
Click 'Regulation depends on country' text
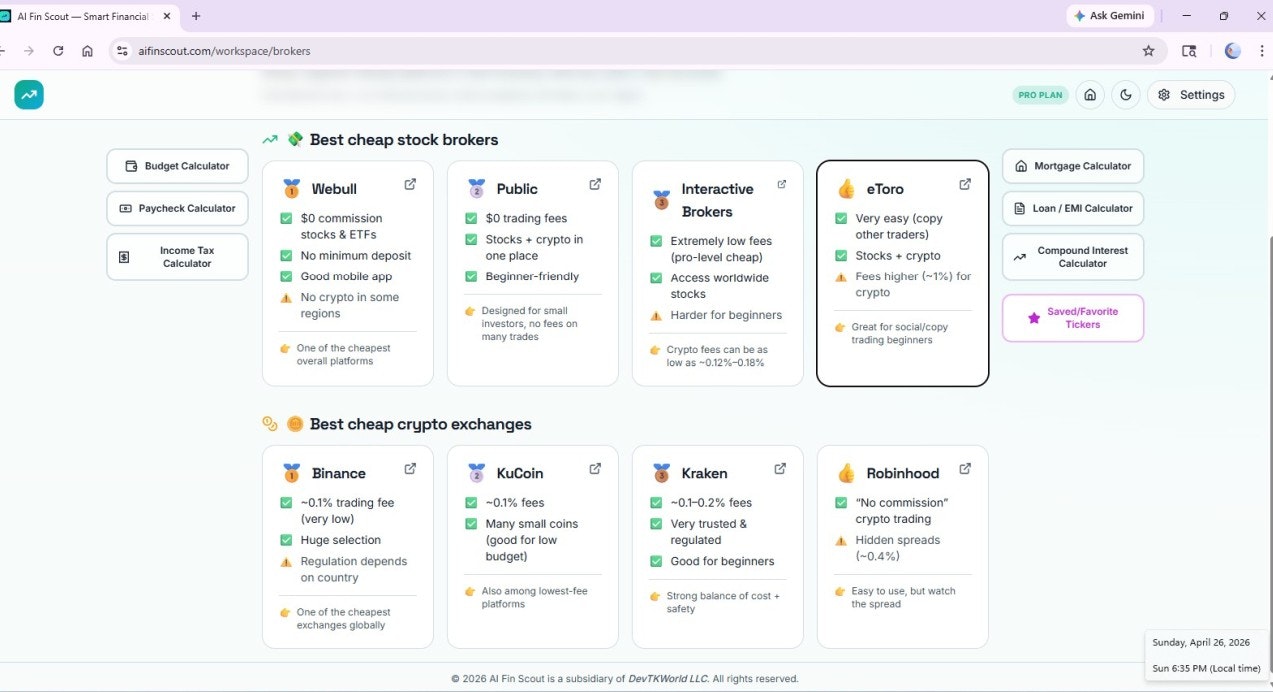point(354,569)
